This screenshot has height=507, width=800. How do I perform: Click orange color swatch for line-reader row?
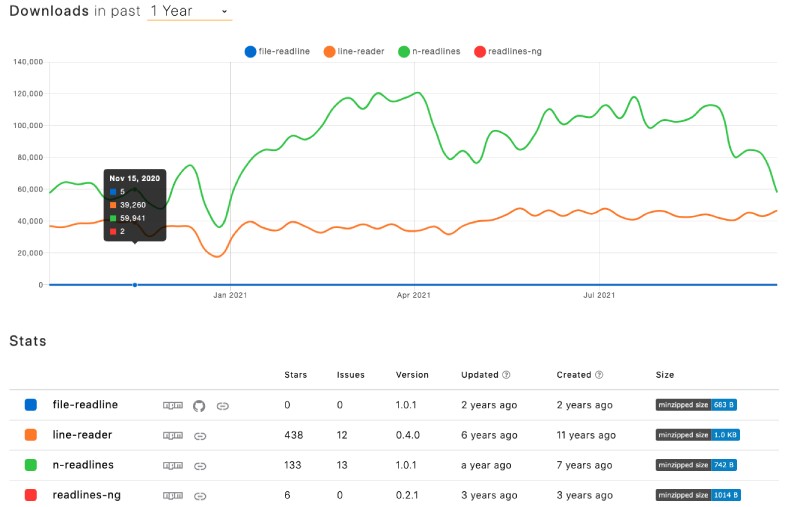point(31,435)
